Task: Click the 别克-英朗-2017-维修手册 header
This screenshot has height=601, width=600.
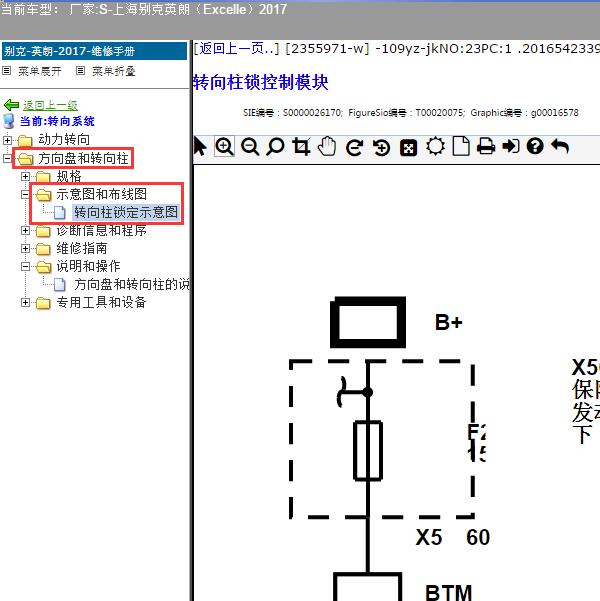Action: [94, 51]
